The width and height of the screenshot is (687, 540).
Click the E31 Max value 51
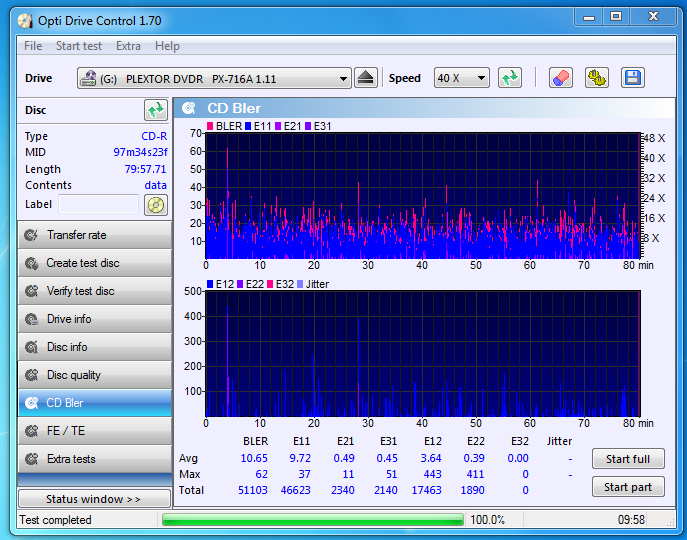click(x=391, y=474)
